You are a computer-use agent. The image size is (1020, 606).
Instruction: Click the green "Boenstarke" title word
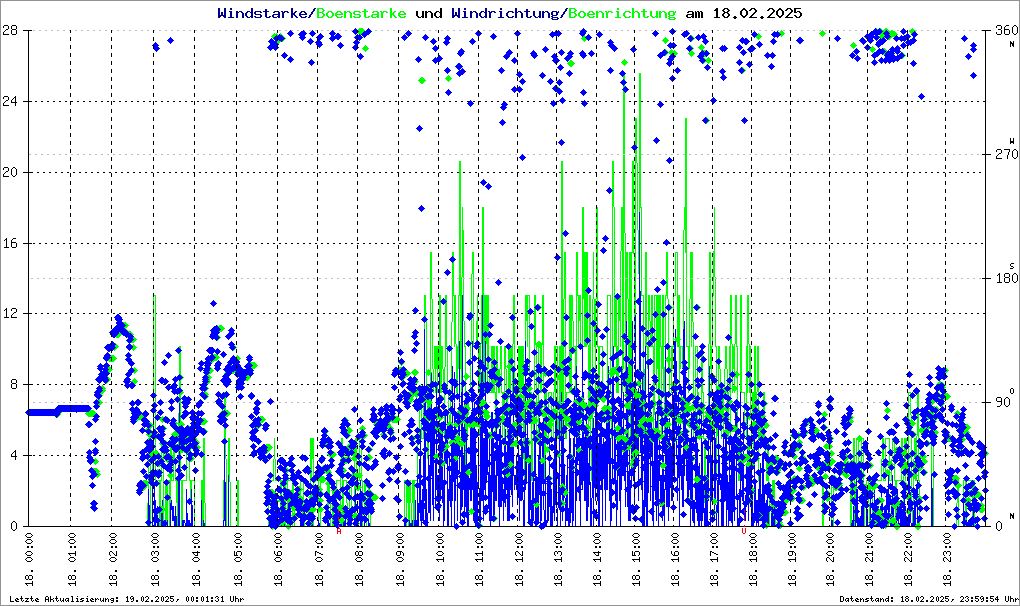[x=361, y=13]
